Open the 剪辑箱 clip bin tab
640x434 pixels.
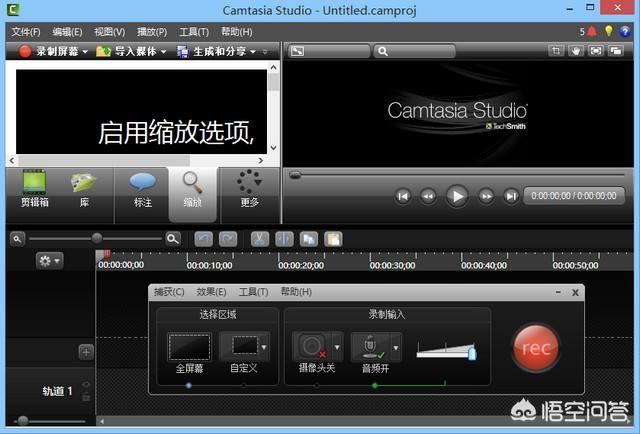tap(35, 189)
